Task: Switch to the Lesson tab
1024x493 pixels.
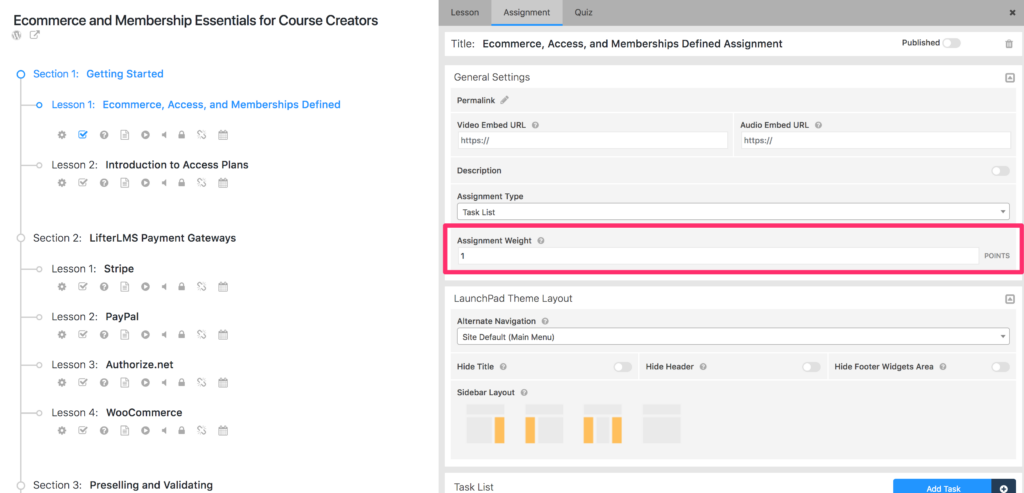Action: click(464, 12)
